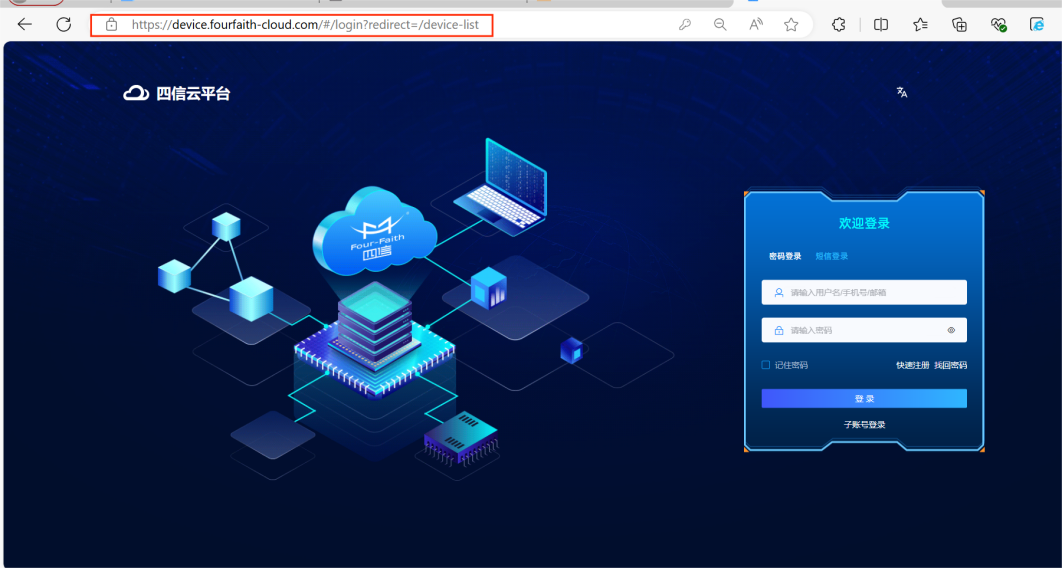
Task: Open Browser essentials heart icon
Action: [998, 25]
